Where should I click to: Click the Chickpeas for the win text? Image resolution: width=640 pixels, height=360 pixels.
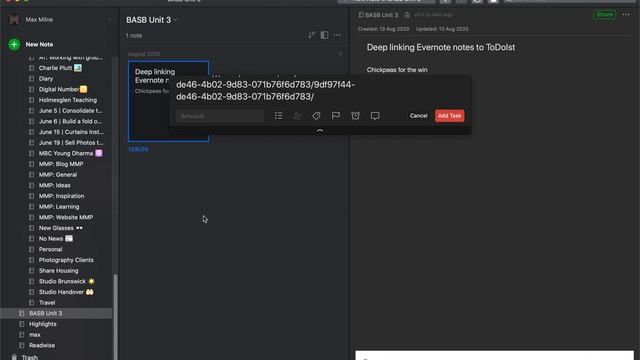click(x=397, y=70)
